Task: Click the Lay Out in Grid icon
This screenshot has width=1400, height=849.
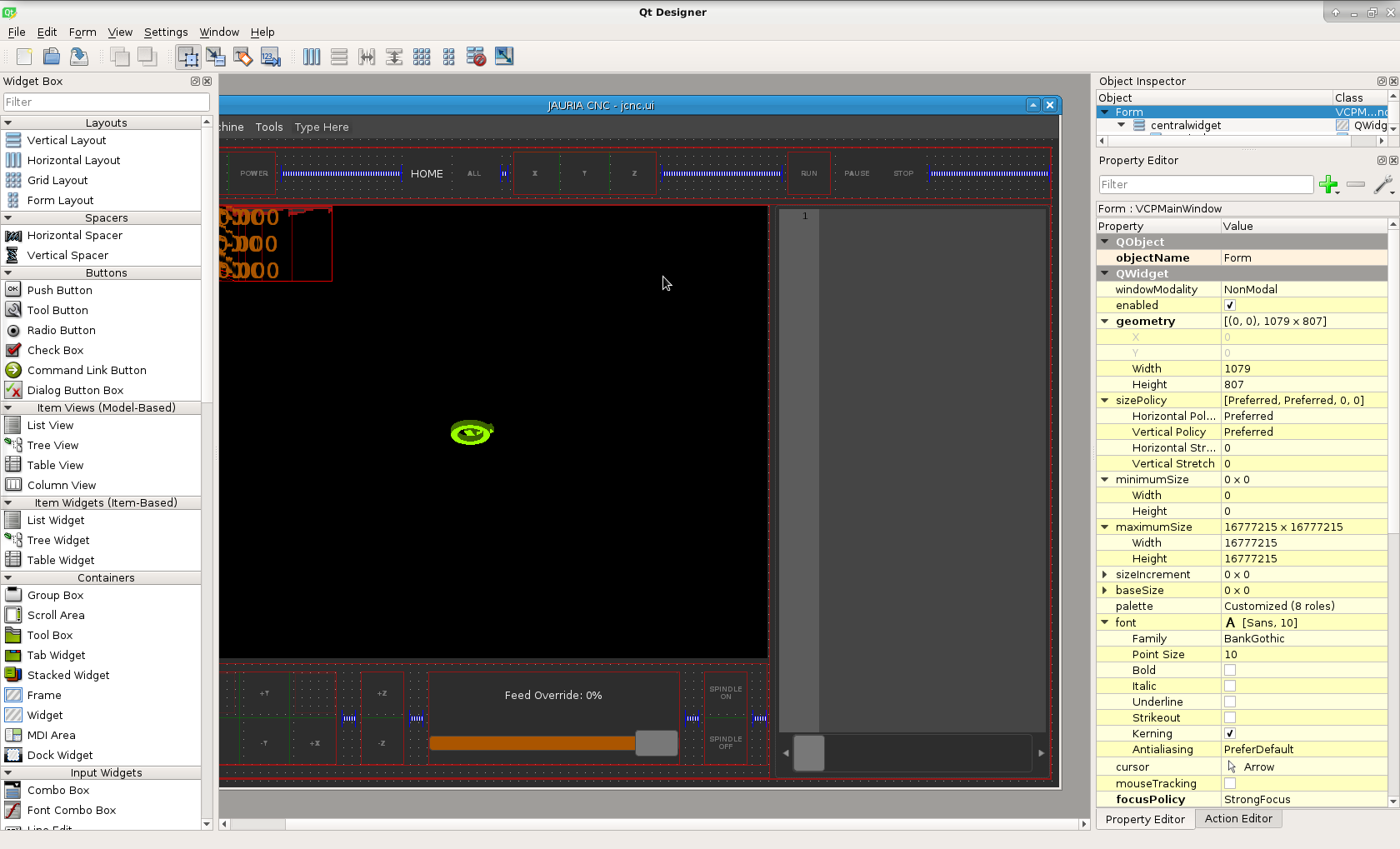Action: point(422,56)
